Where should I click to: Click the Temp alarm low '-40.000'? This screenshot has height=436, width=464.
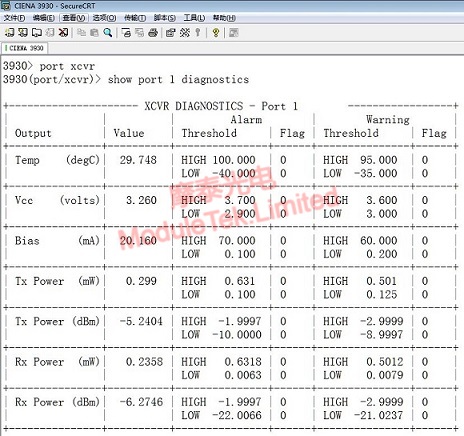coord(234,173)
